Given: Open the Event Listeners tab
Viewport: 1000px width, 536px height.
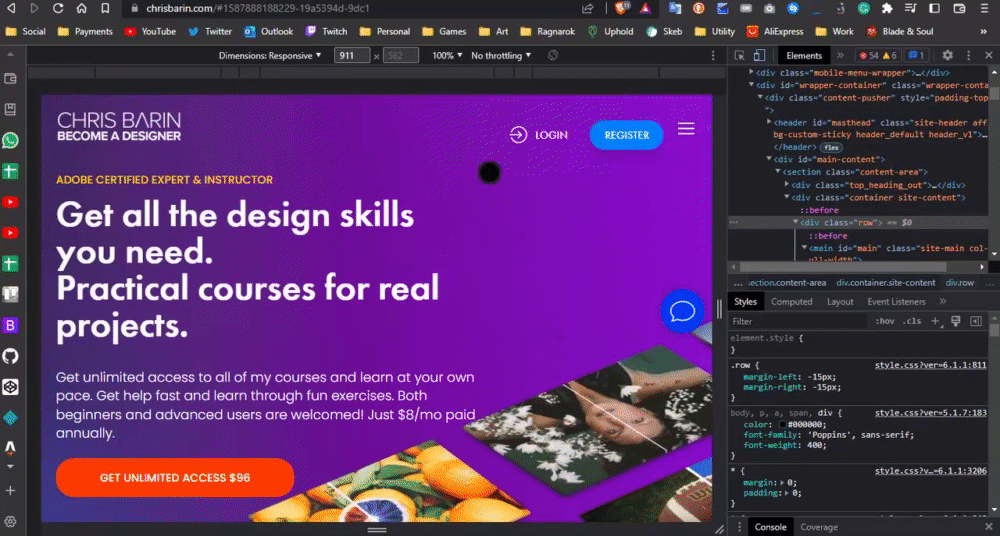Looking at the screenshot, I should pyautogui.click(x=896, y=302).
